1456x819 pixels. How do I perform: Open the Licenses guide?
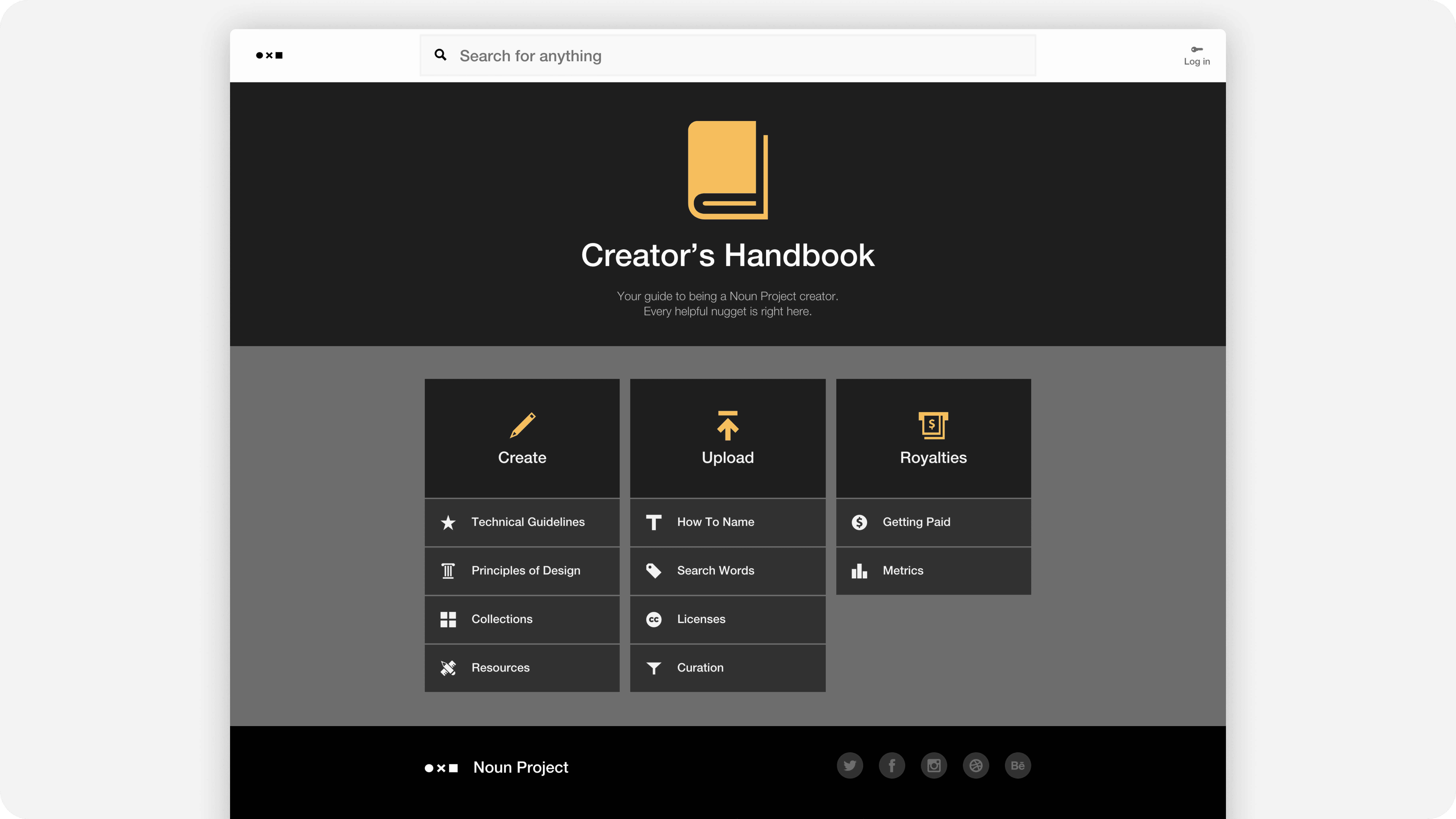click(727, 618)
